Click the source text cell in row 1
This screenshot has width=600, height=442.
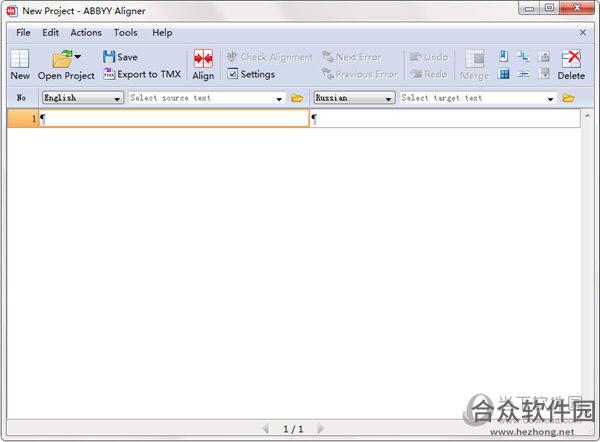[x=174, y=119]
